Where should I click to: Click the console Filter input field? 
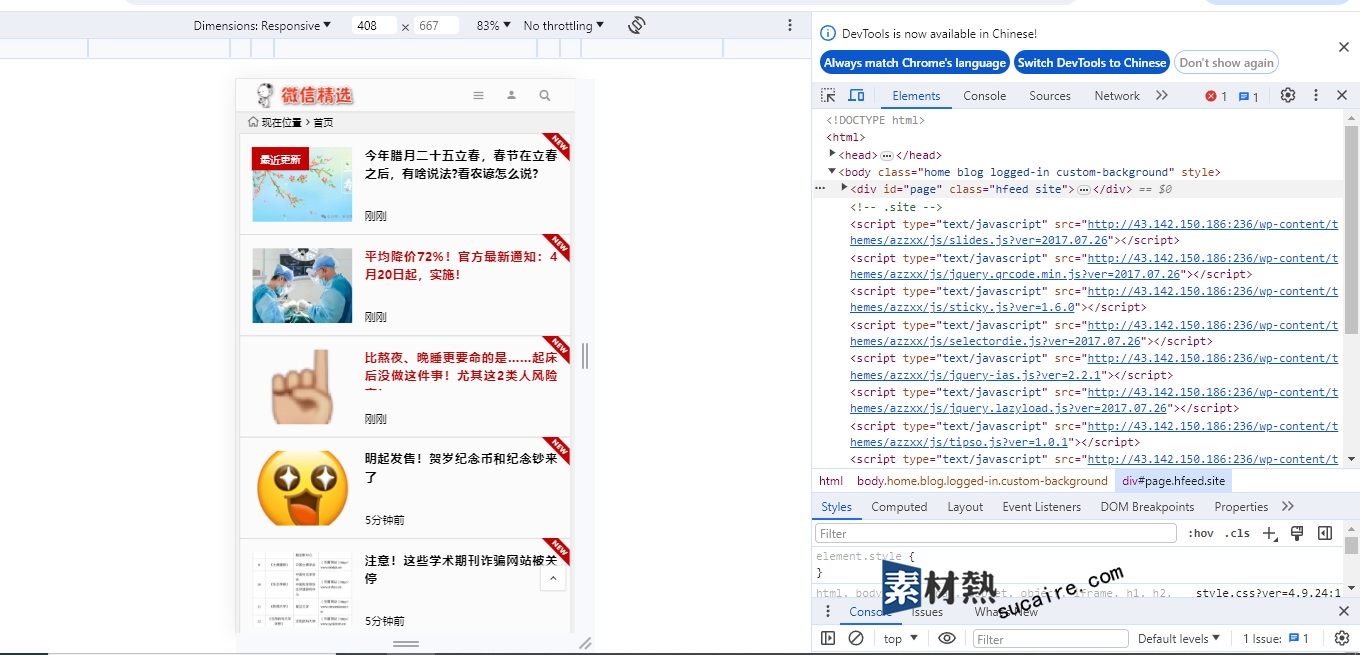[x=1050, y=638]
